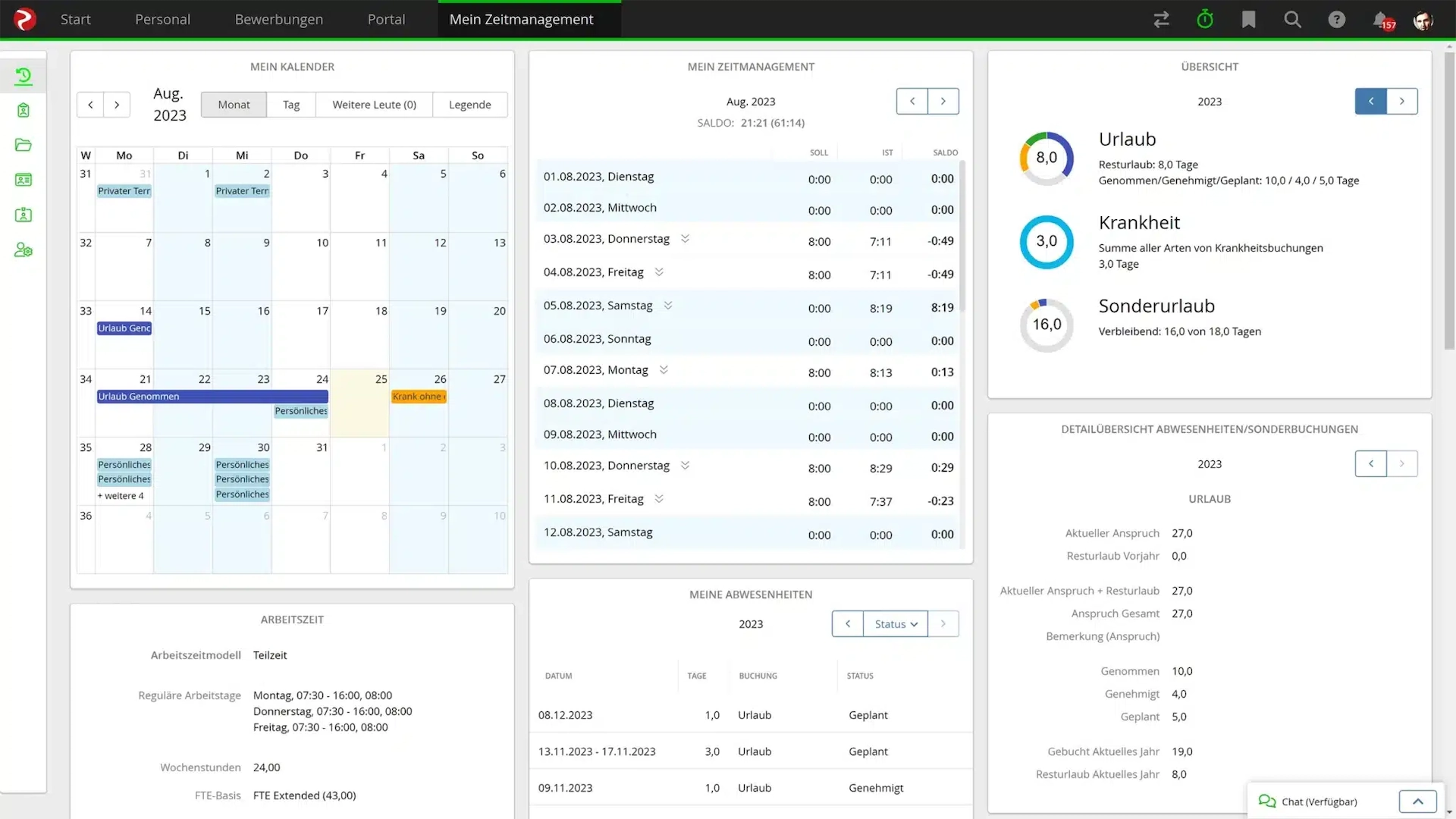
Task: Open the Bewerbungen tab
Action: pos(278,20)
